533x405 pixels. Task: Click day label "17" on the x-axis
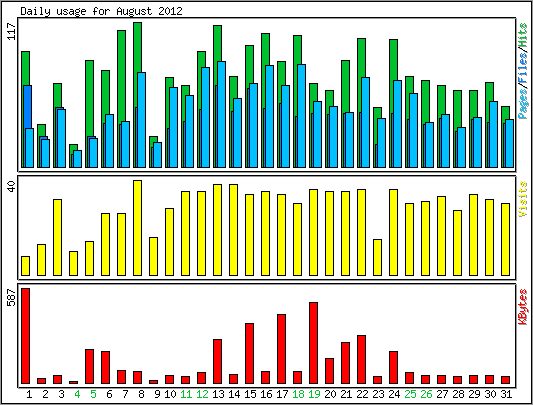(282, 394)
